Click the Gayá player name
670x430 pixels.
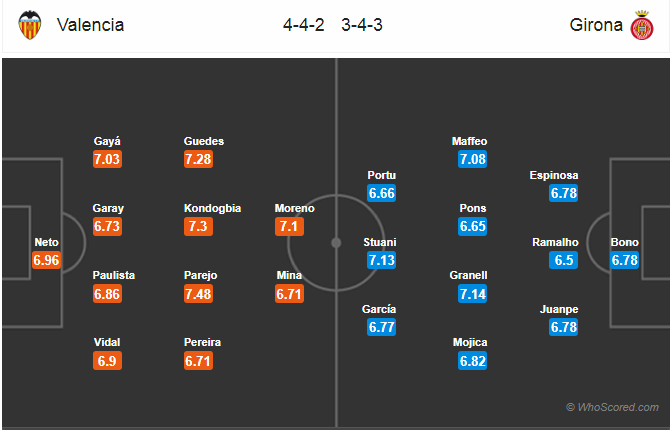pos(107,142)
